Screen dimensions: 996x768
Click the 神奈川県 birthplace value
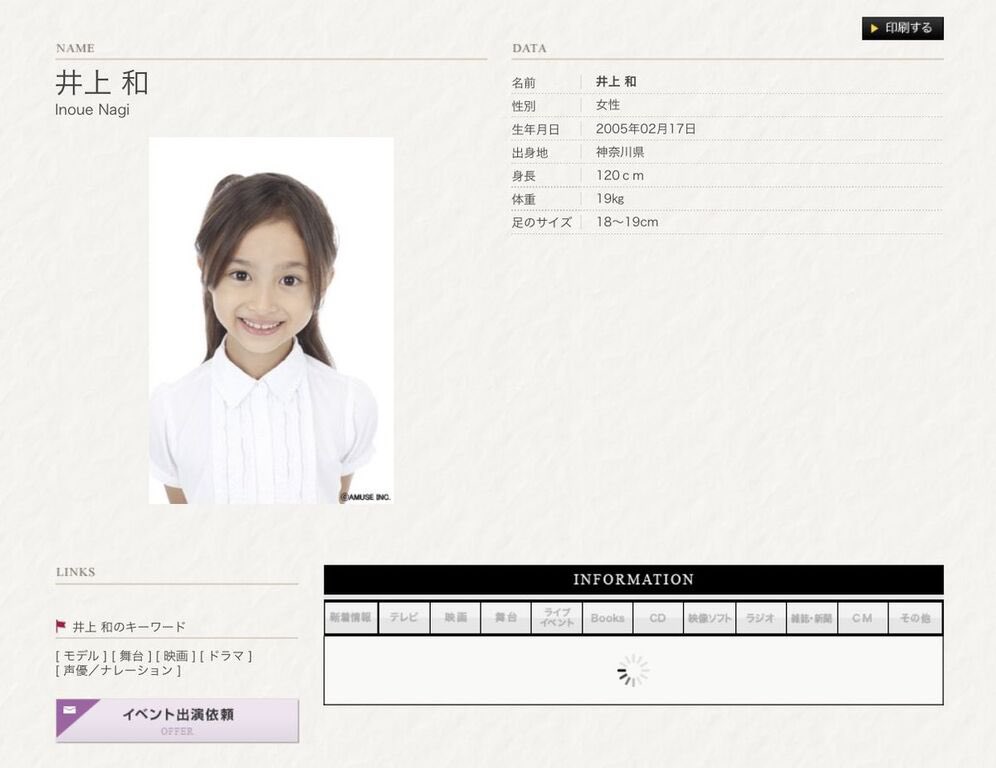(620, 152)
